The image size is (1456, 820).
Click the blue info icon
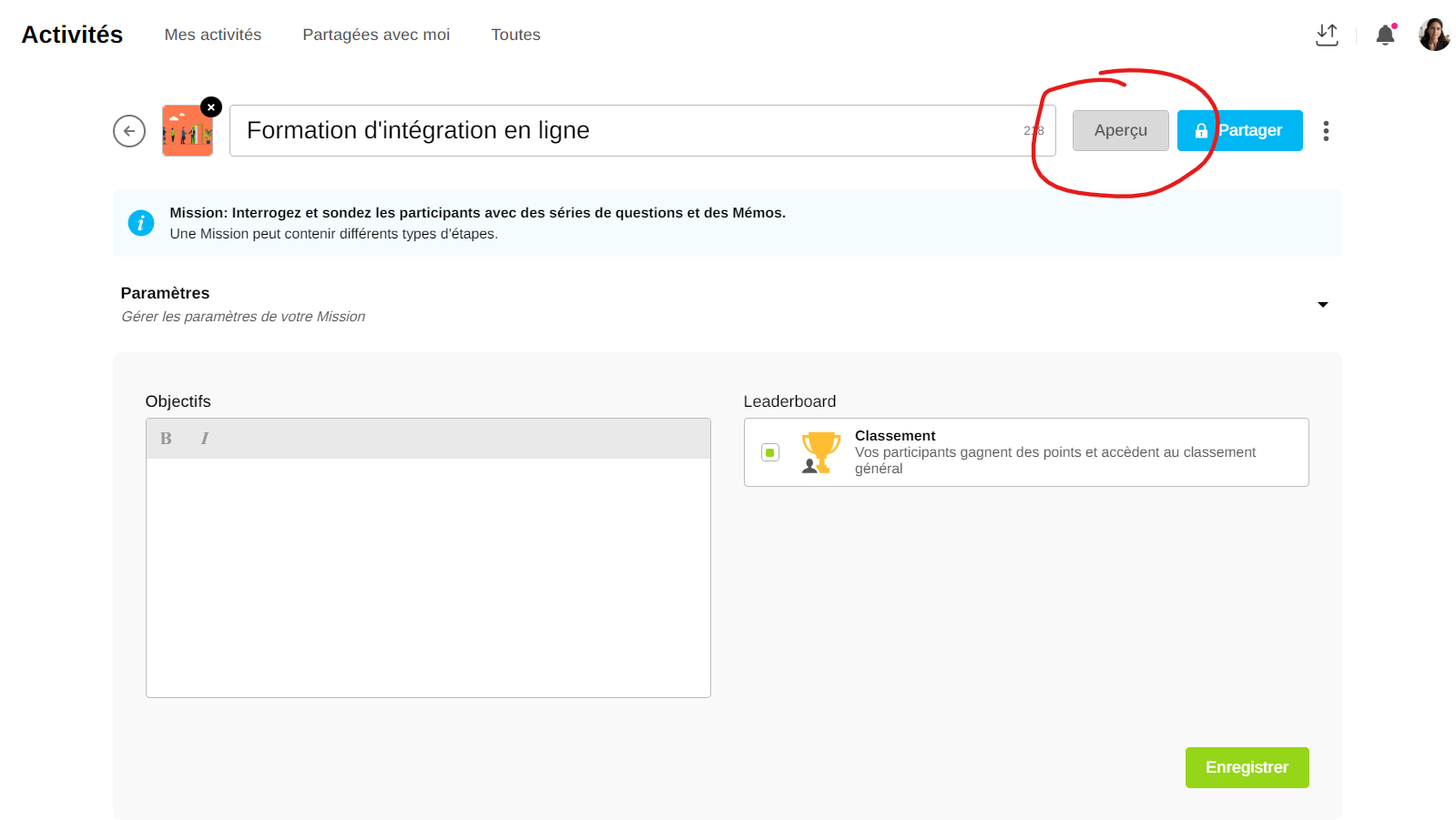coord(141,223)
